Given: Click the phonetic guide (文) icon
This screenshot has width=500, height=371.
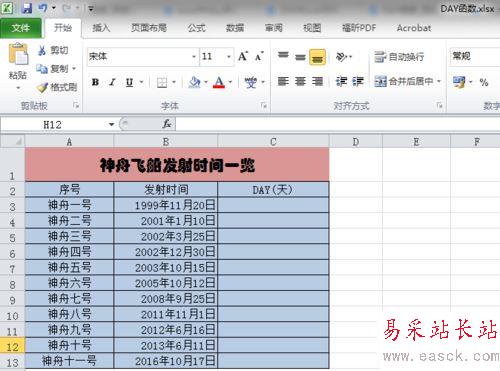Looking at the screenshot, I should tap(251, 82).
